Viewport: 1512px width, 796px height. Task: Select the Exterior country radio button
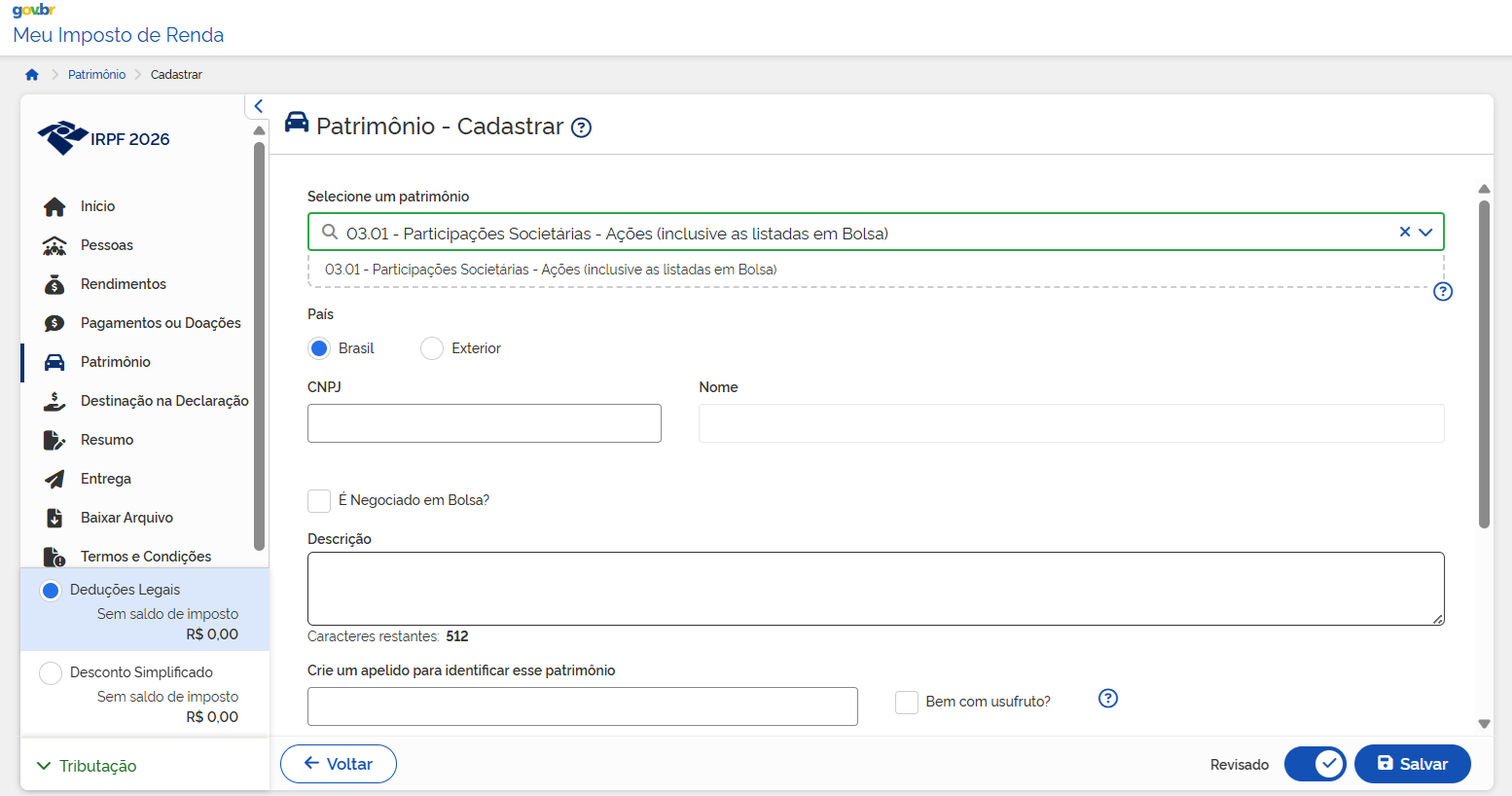click(432, 348)
